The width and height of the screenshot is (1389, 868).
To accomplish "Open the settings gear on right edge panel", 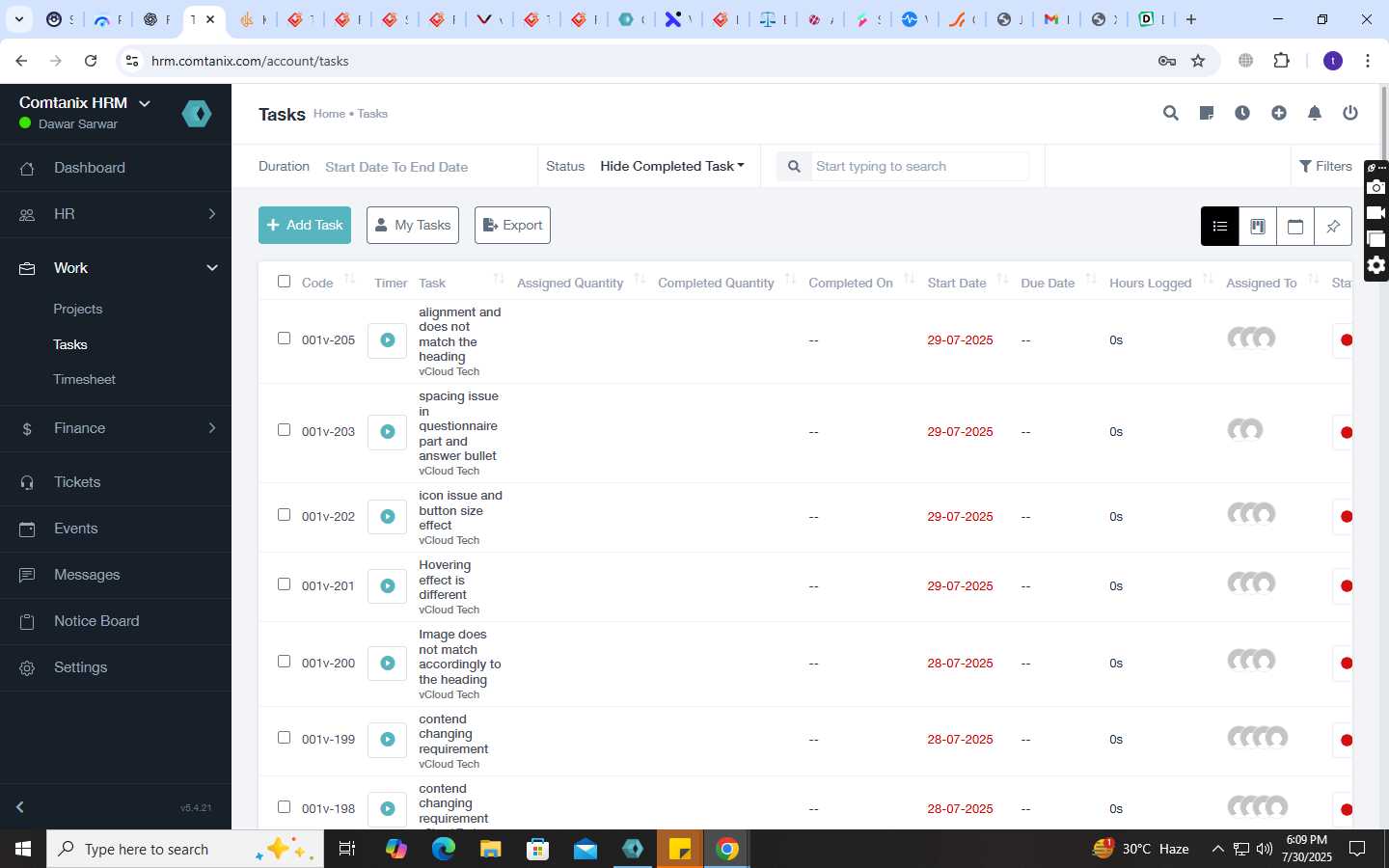I will (1376, 265).
